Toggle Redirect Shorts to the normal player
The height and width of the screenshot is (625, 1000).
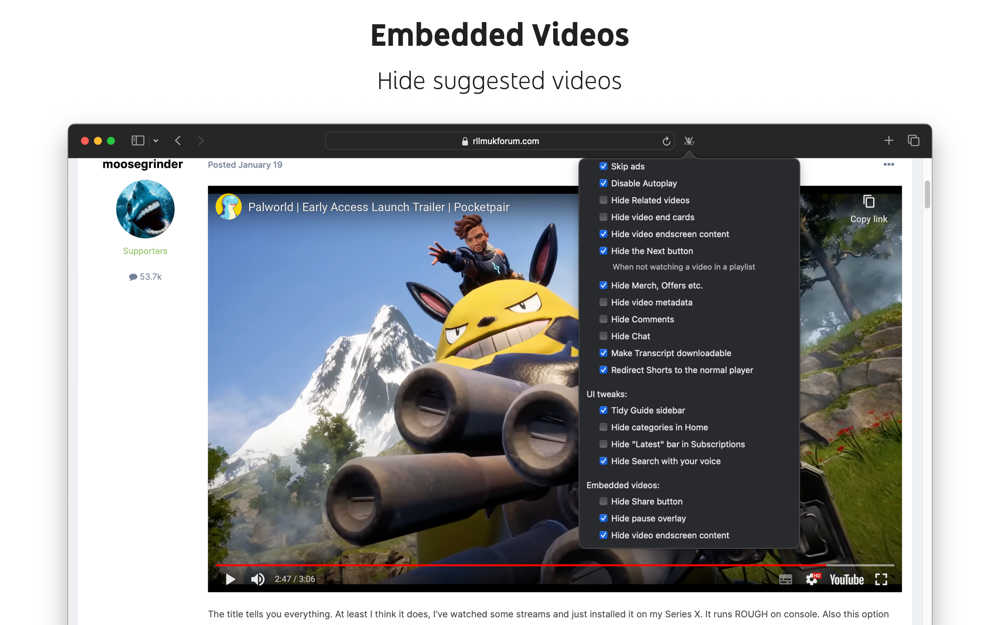[603, 369]
